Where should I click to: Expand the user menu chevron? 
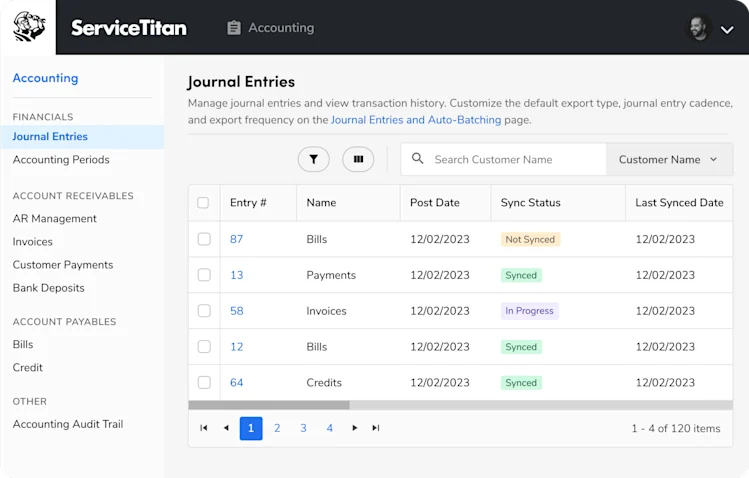pos(727,30)
